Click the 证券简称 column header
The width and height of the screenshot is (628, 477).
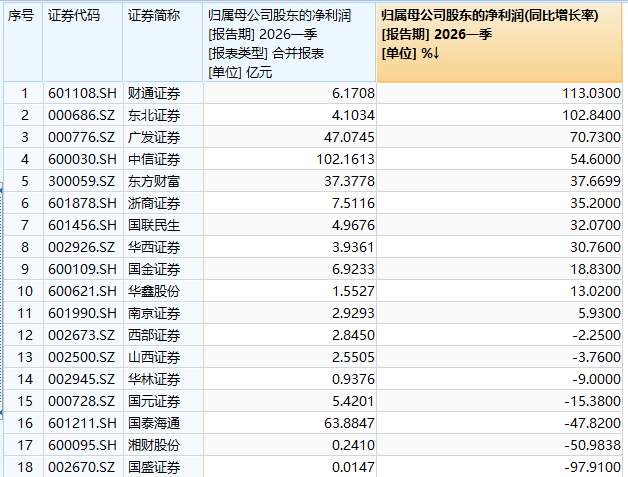(x=163, y=42)
